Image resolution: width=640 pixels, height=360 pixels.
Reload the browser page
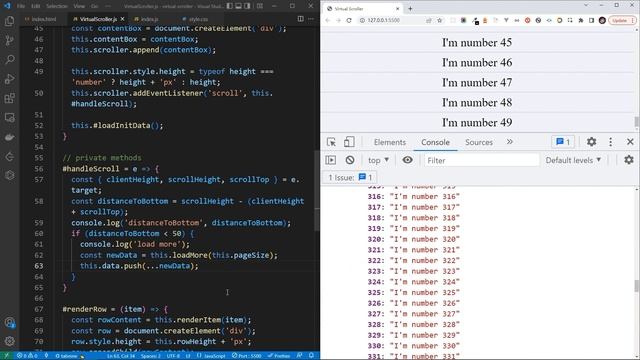pyautogui.click(x=349, y=20)
